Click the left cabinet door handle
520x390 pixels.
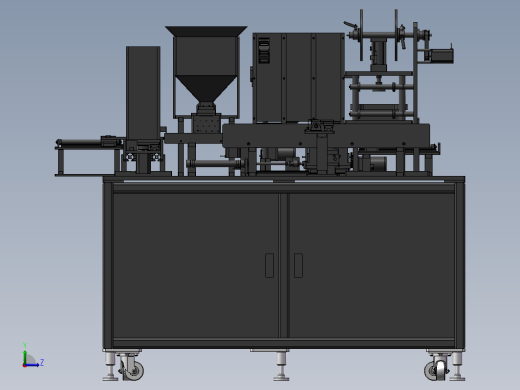269,265
